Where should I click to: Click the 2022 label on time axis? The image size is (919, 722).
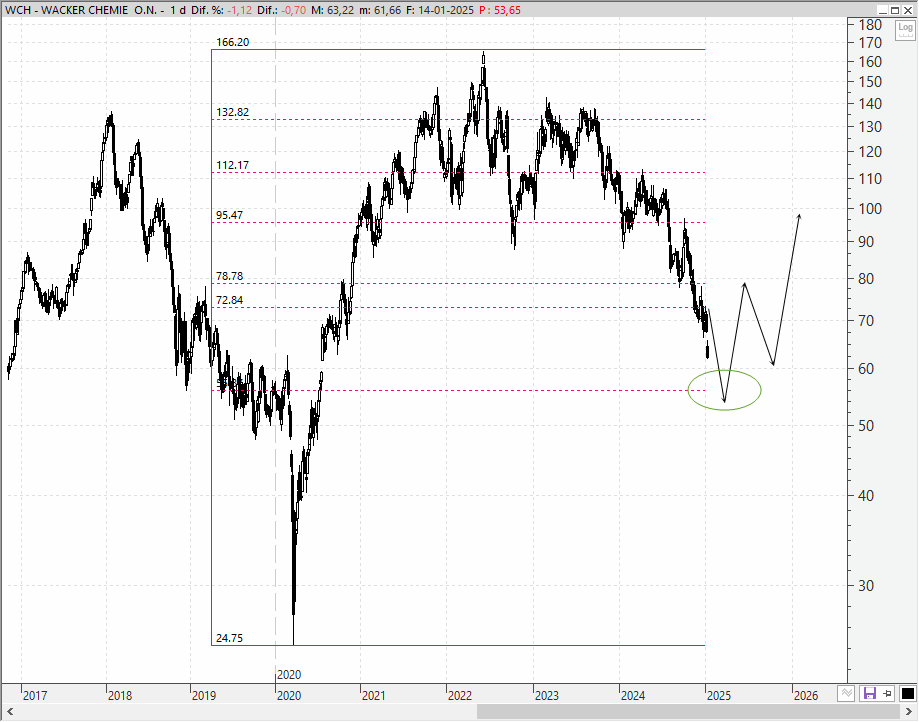tap(460, 696)
